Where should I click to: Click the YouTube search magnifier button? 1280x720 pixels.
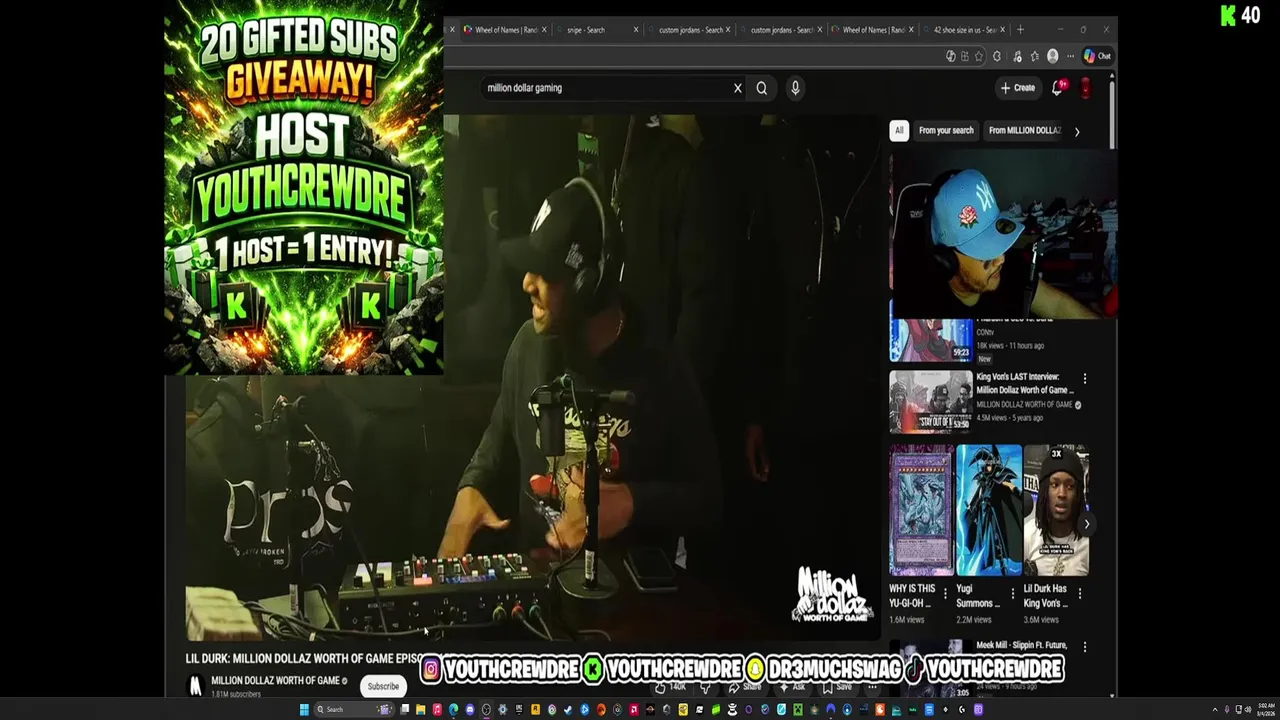[761, 88]
